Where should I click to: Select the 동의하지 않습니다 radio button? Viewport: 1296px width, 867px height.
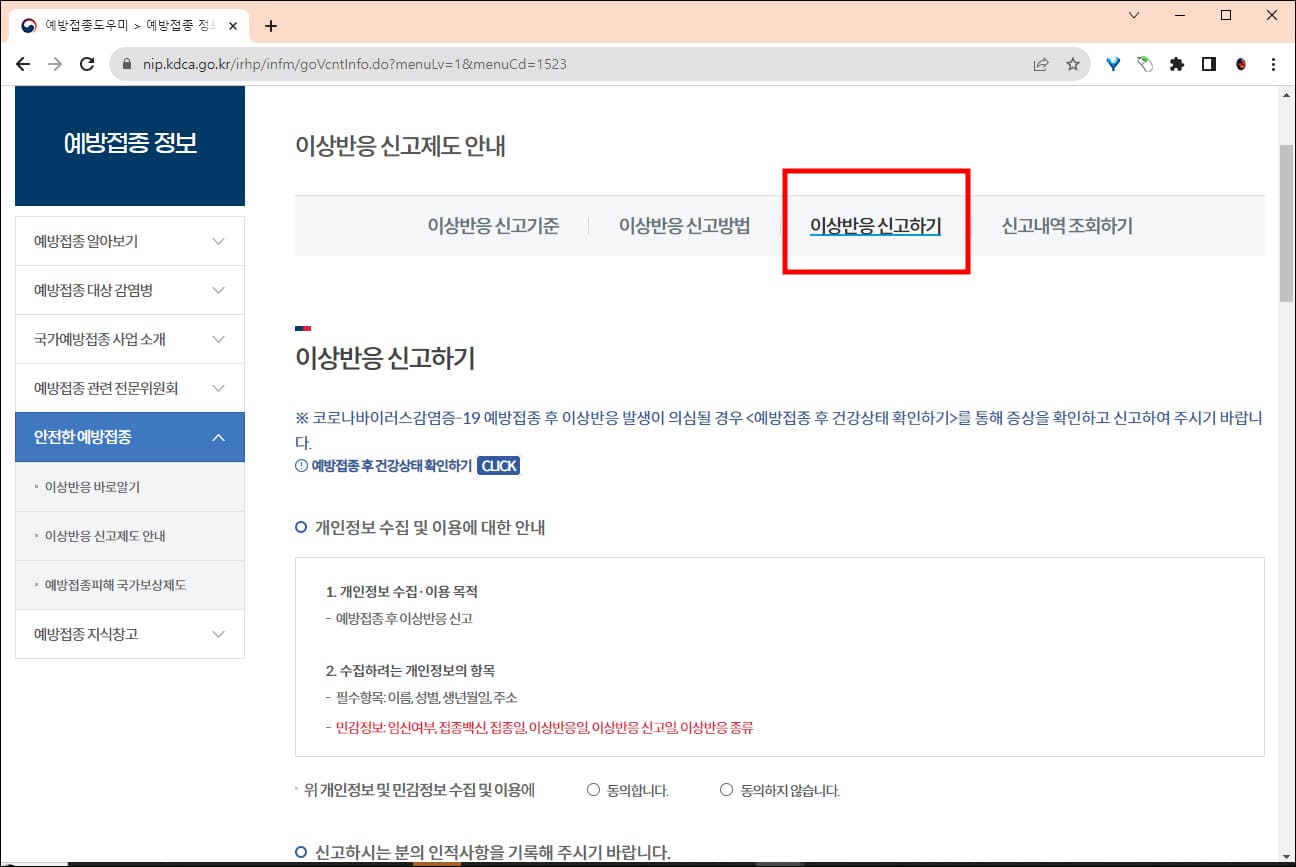[726, 789]
